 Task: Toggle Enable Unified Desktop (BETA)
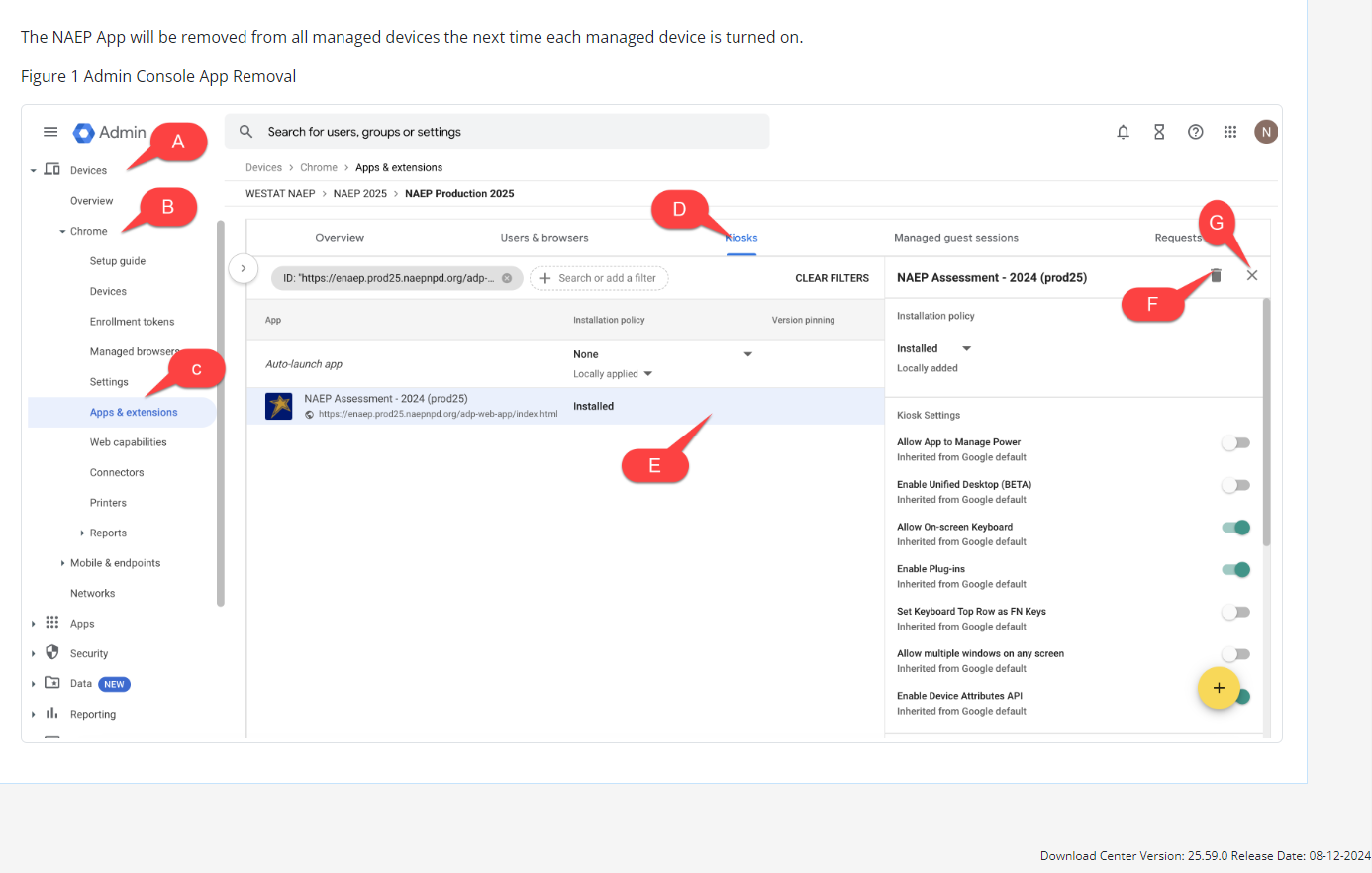click(x=1235, y=486)
